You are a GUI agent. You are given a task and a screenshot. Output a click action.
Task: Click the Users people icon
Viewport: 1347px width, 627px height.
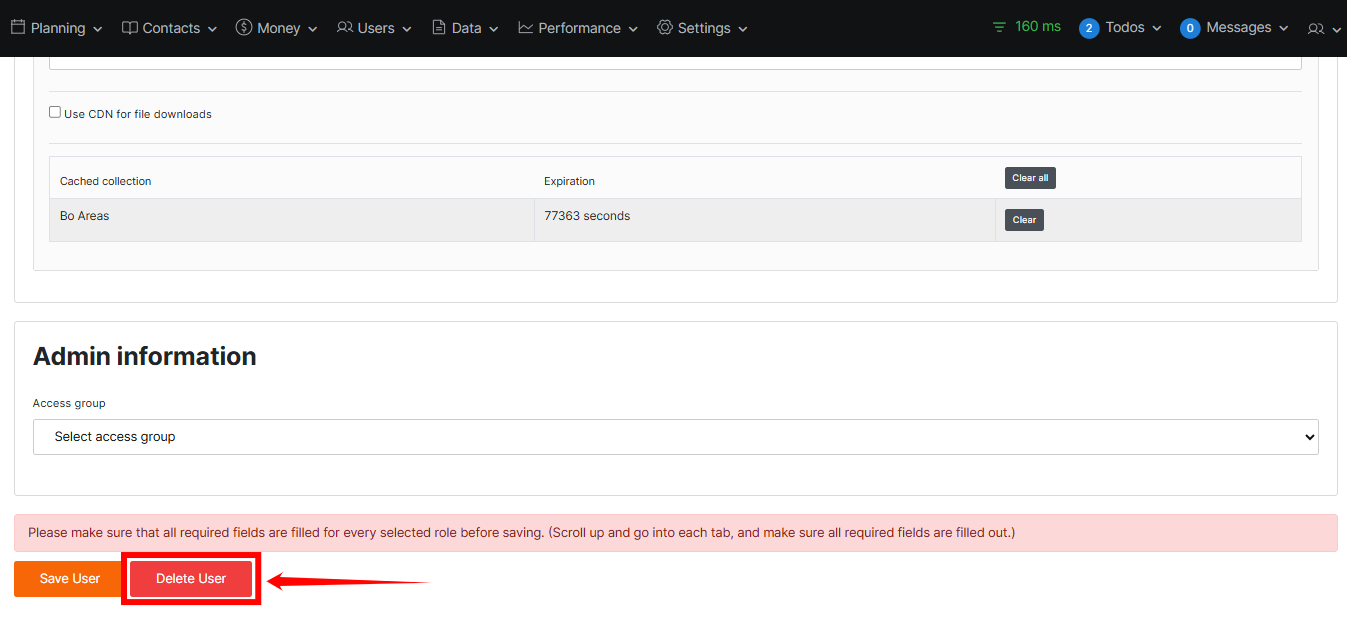[x=345, y=28]
